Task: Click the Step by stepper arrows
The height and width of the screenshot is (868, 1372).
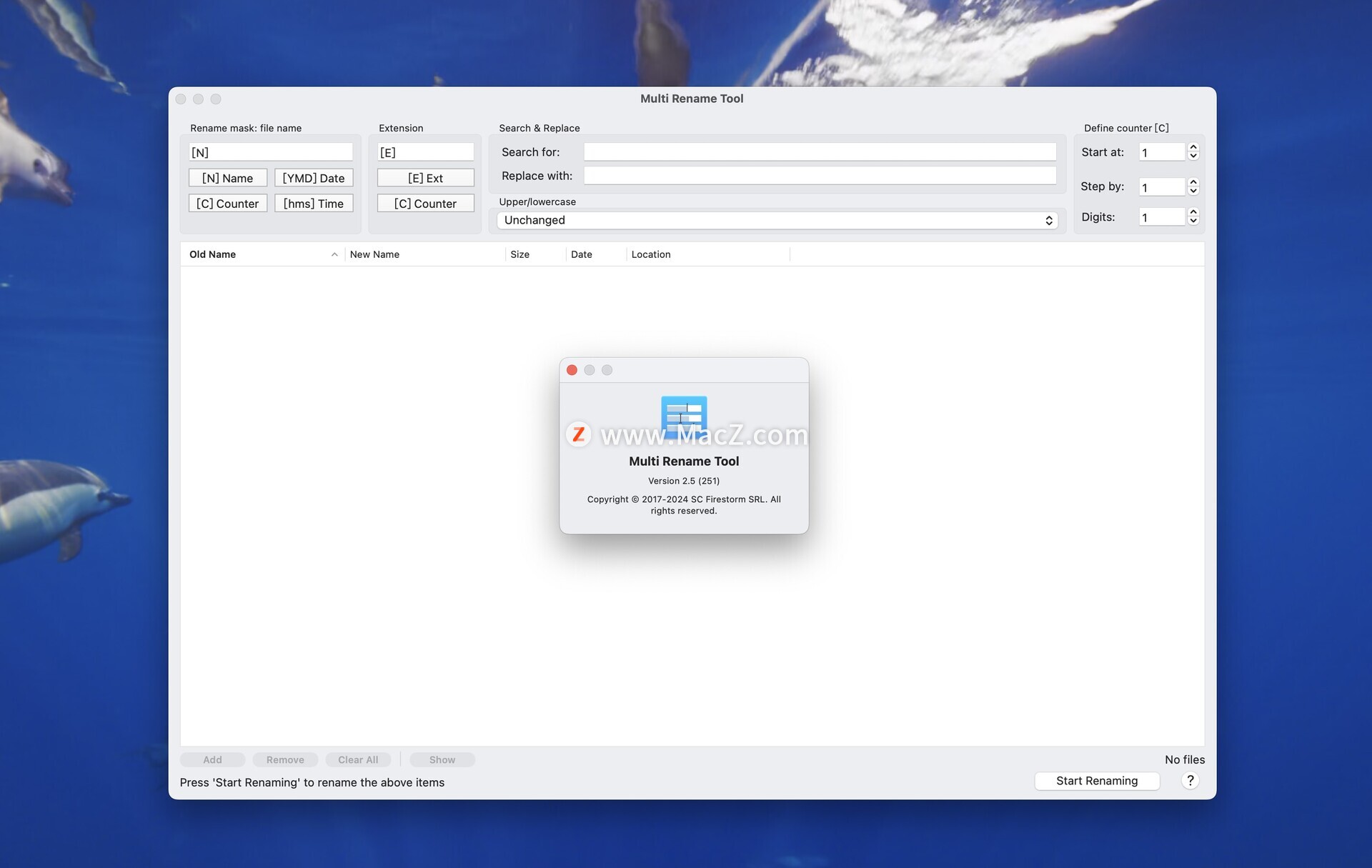Action: pyautogui.click(x=1193, y=186)
